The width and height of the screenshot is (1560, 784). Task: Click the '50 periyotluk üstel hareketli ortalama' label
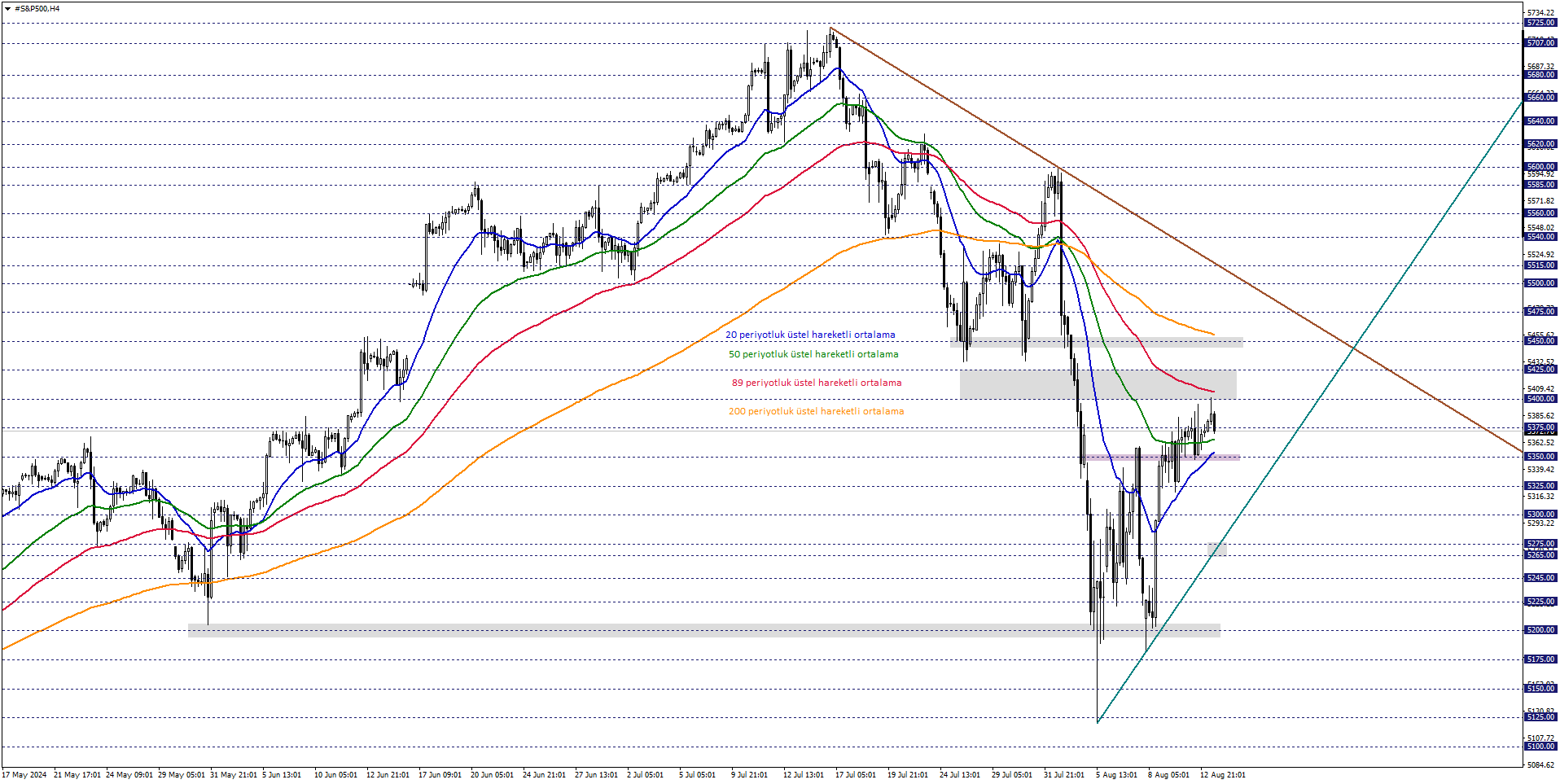[813, 354]
